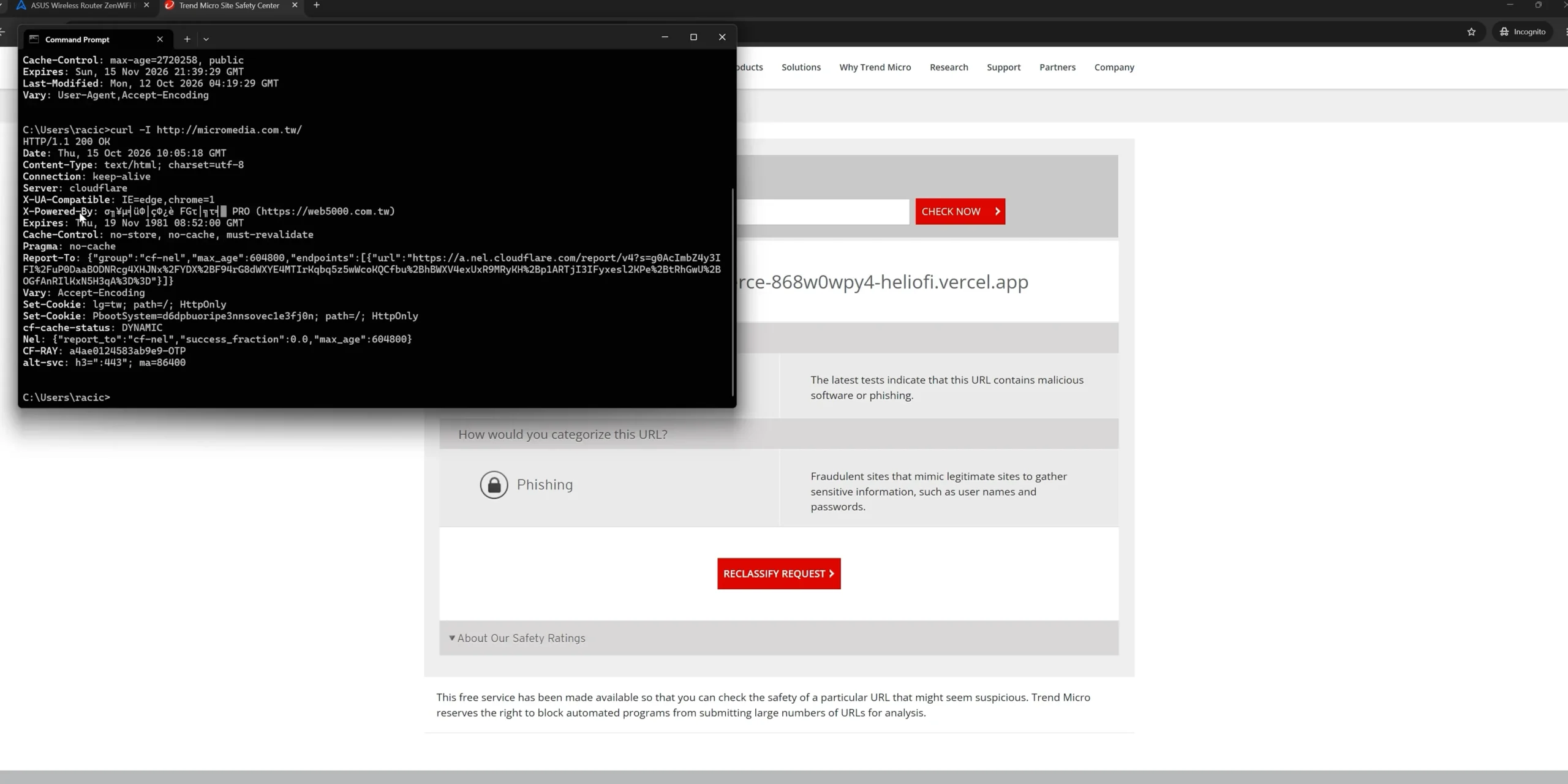Click the Incognito profile indicator
This screenshot has height=784, width=1568.
1522,32
